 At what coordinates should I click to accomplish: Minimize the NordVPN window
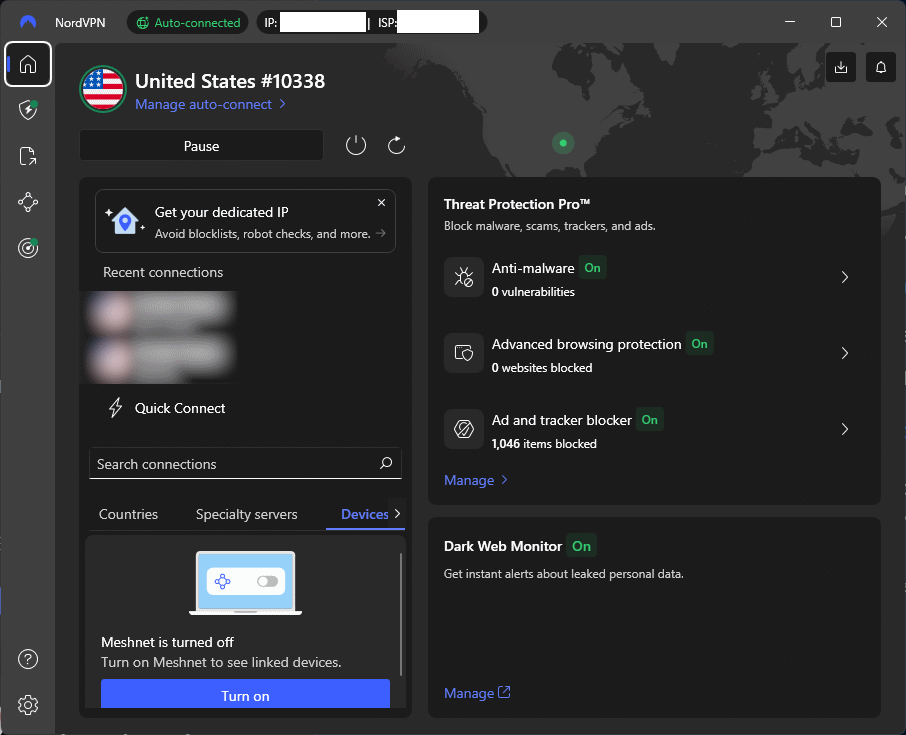[x=790, y=22]
